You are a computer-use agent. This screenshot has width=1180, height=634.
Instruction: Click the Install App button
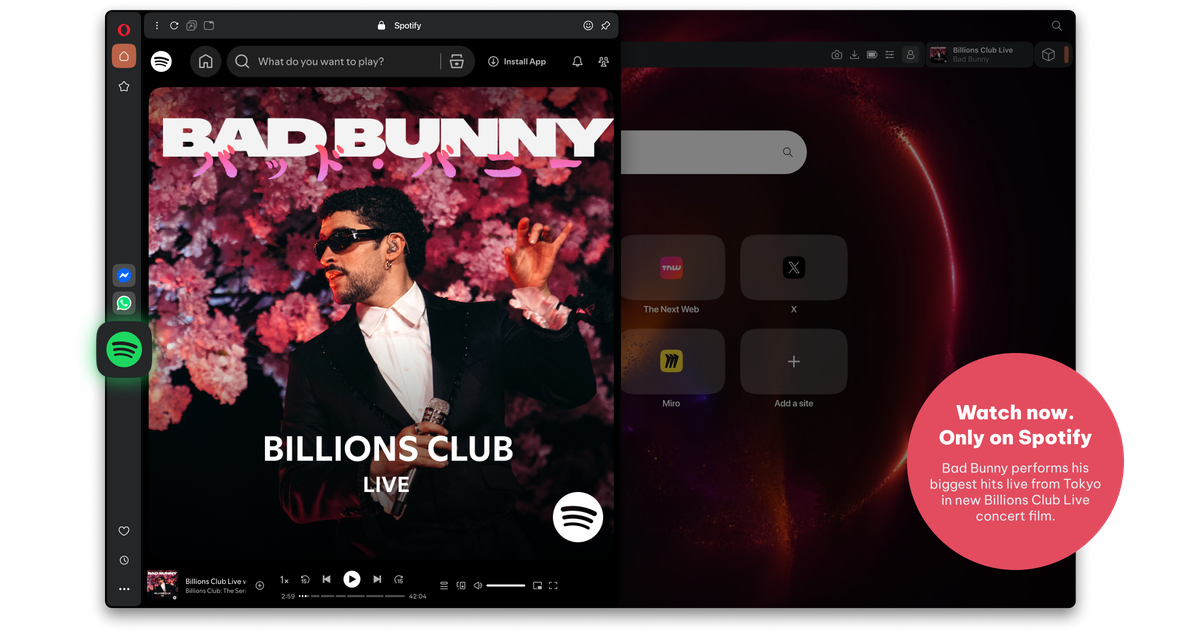point(517,62)
